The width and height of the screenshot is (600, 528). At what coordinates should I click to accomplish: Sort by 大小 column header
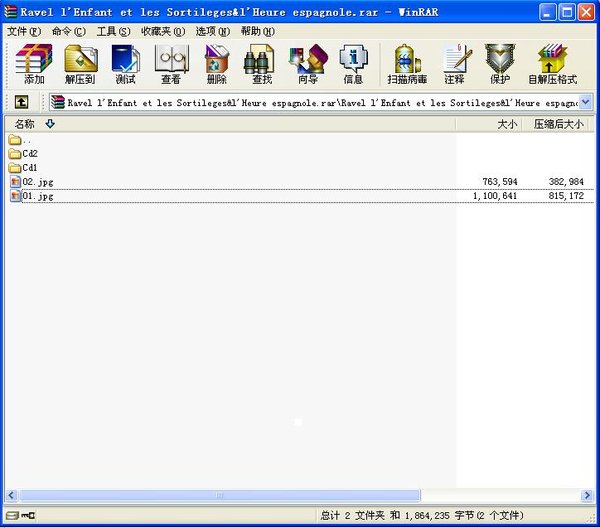point(488,124)
